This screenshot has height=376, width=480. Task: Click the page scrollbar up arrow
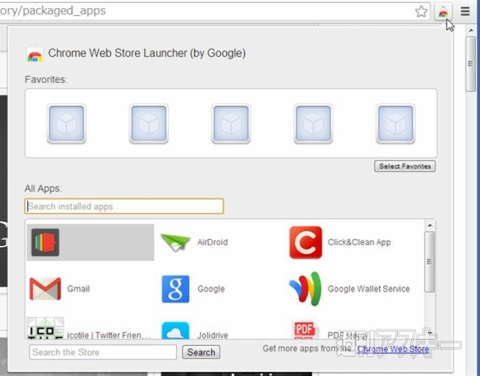(471, 30)
